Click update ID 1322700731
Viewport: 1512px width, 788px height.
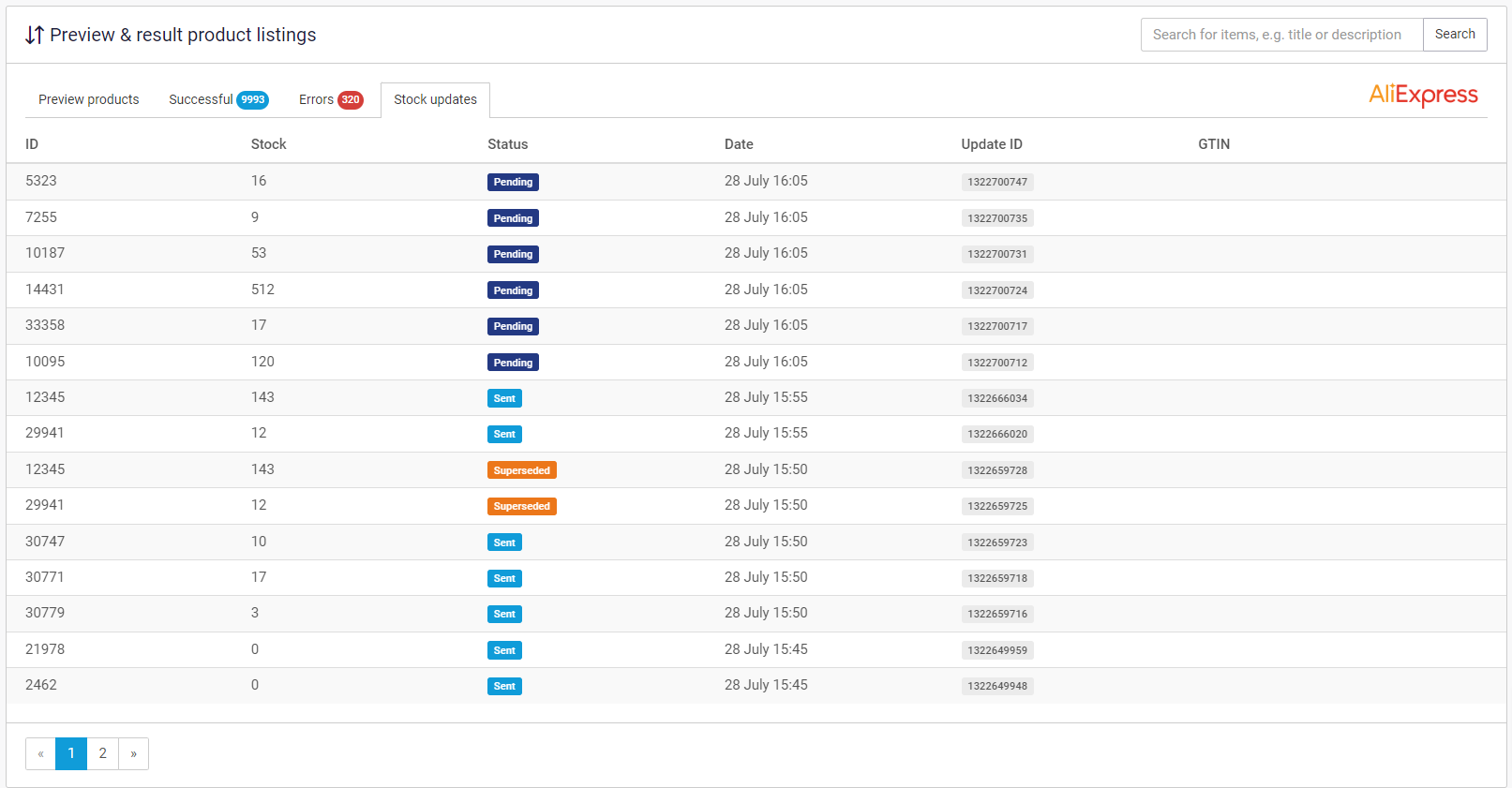pyautogui.click(x=997, y=254)
